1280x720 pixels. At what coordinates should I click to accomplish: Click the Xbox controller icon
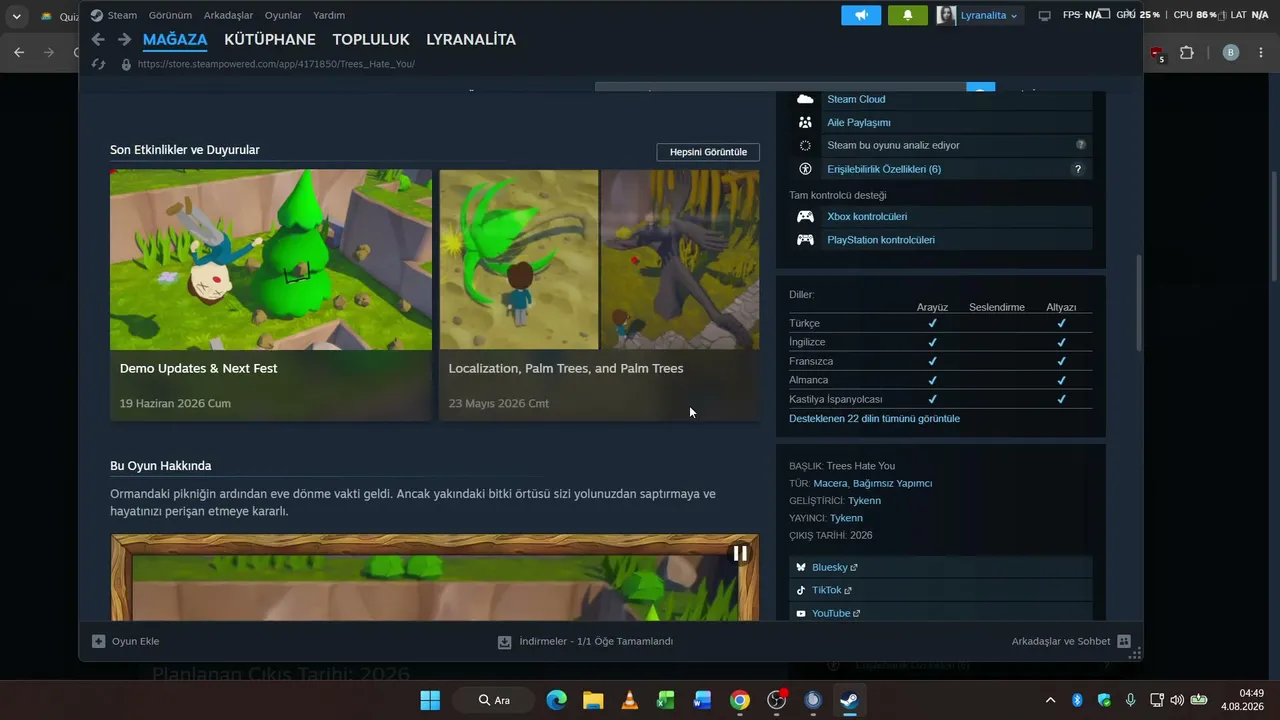[805, 216]
